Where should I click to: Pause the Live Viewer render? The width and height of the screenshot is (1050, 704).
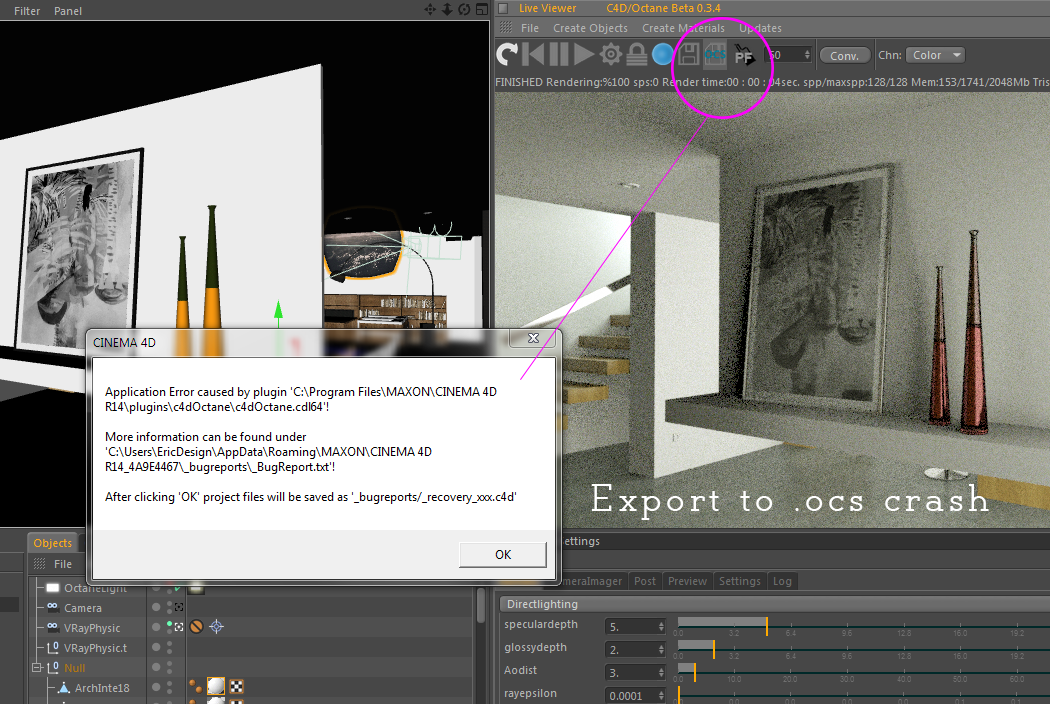tap(558, 54)
